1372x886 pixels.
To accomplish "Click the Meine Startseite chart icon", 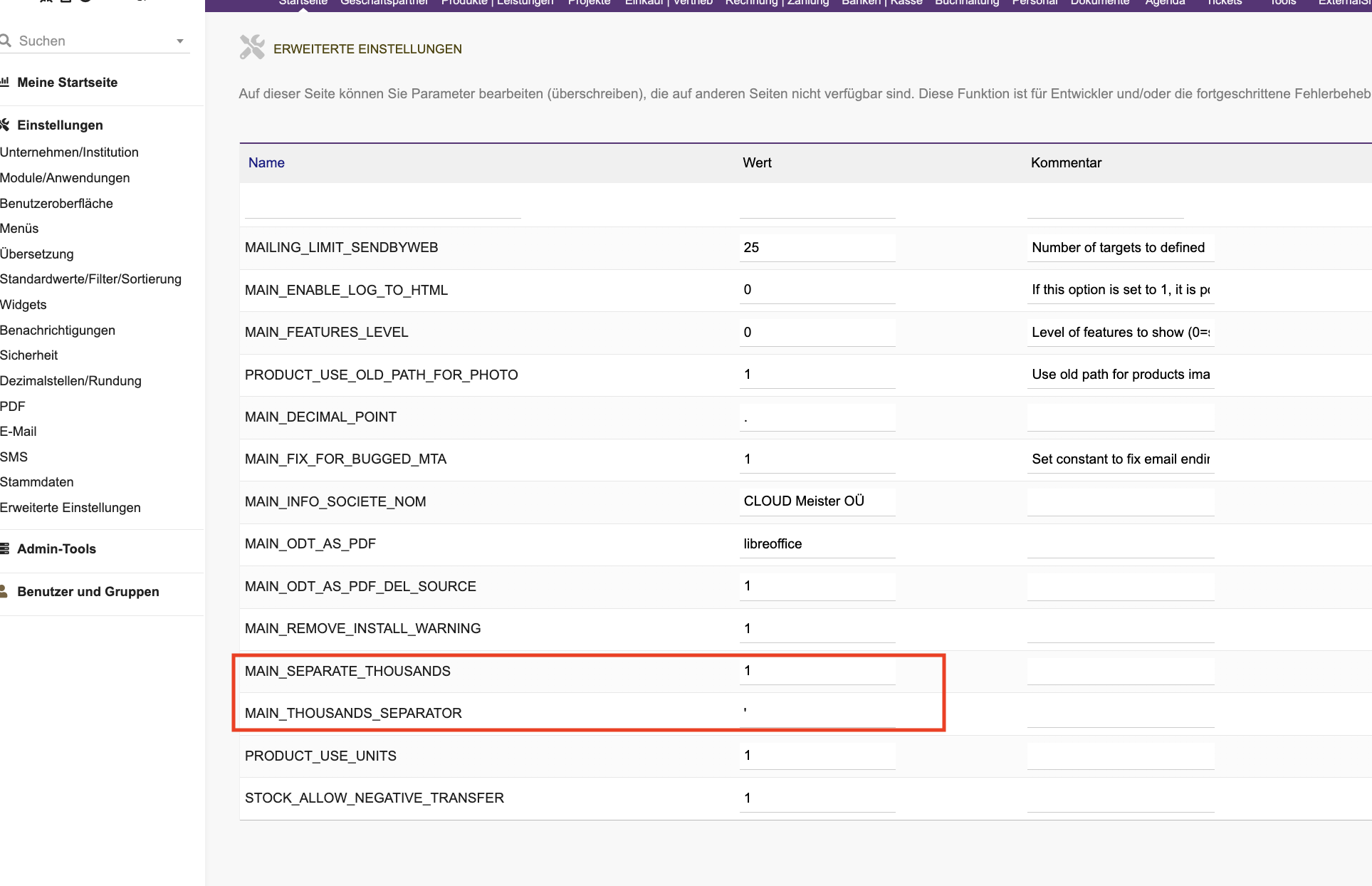I will pyautogui.click(x=4, y=82).
